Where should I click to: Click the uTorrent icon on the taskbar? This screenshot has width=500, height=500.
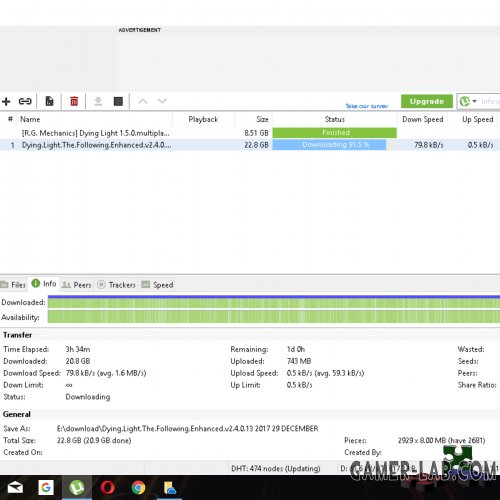(x=77, y=488)
